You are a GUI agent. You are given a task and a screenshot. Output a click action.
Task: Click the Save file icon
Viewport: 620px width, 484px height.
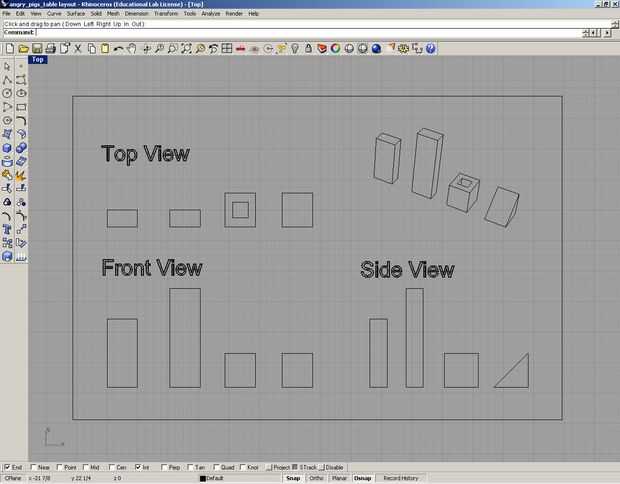37,49
